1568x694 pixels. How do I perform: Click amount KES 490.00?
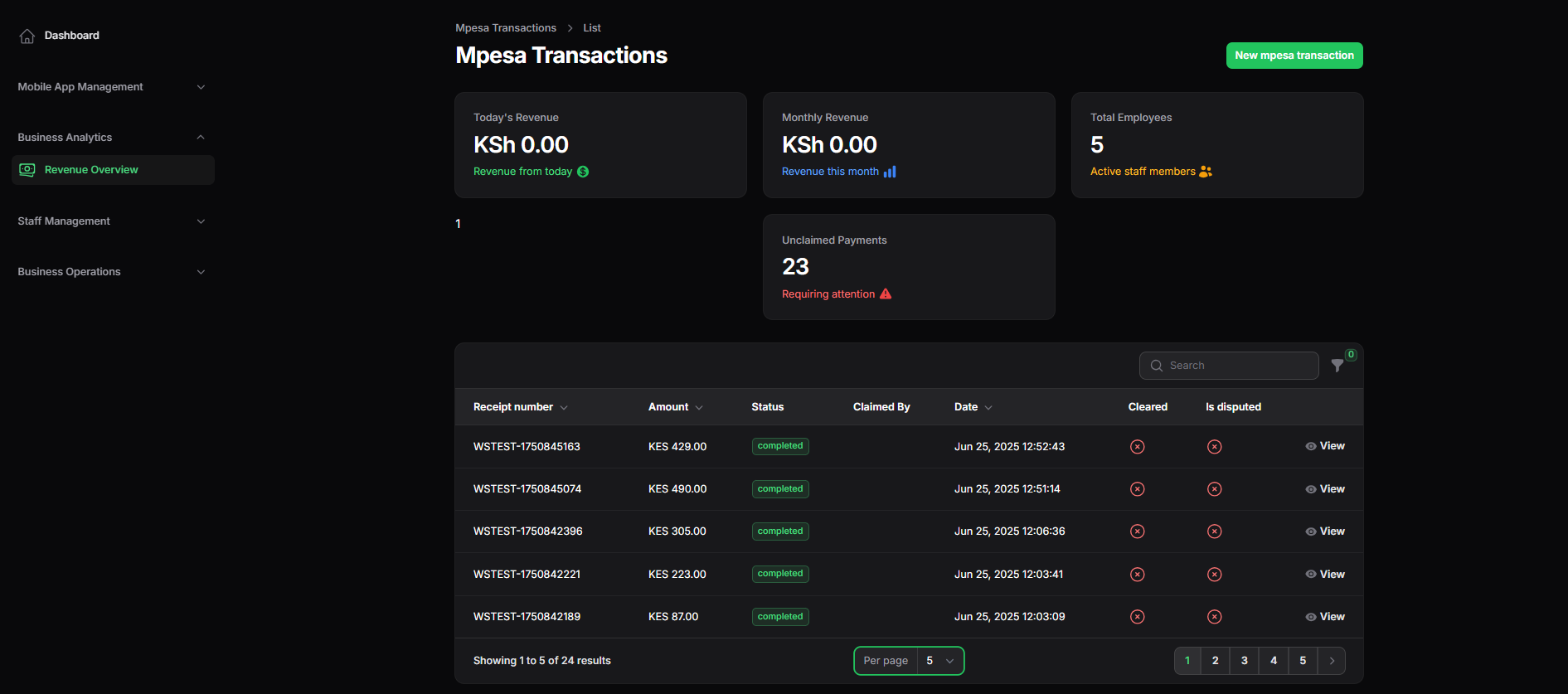677,489
